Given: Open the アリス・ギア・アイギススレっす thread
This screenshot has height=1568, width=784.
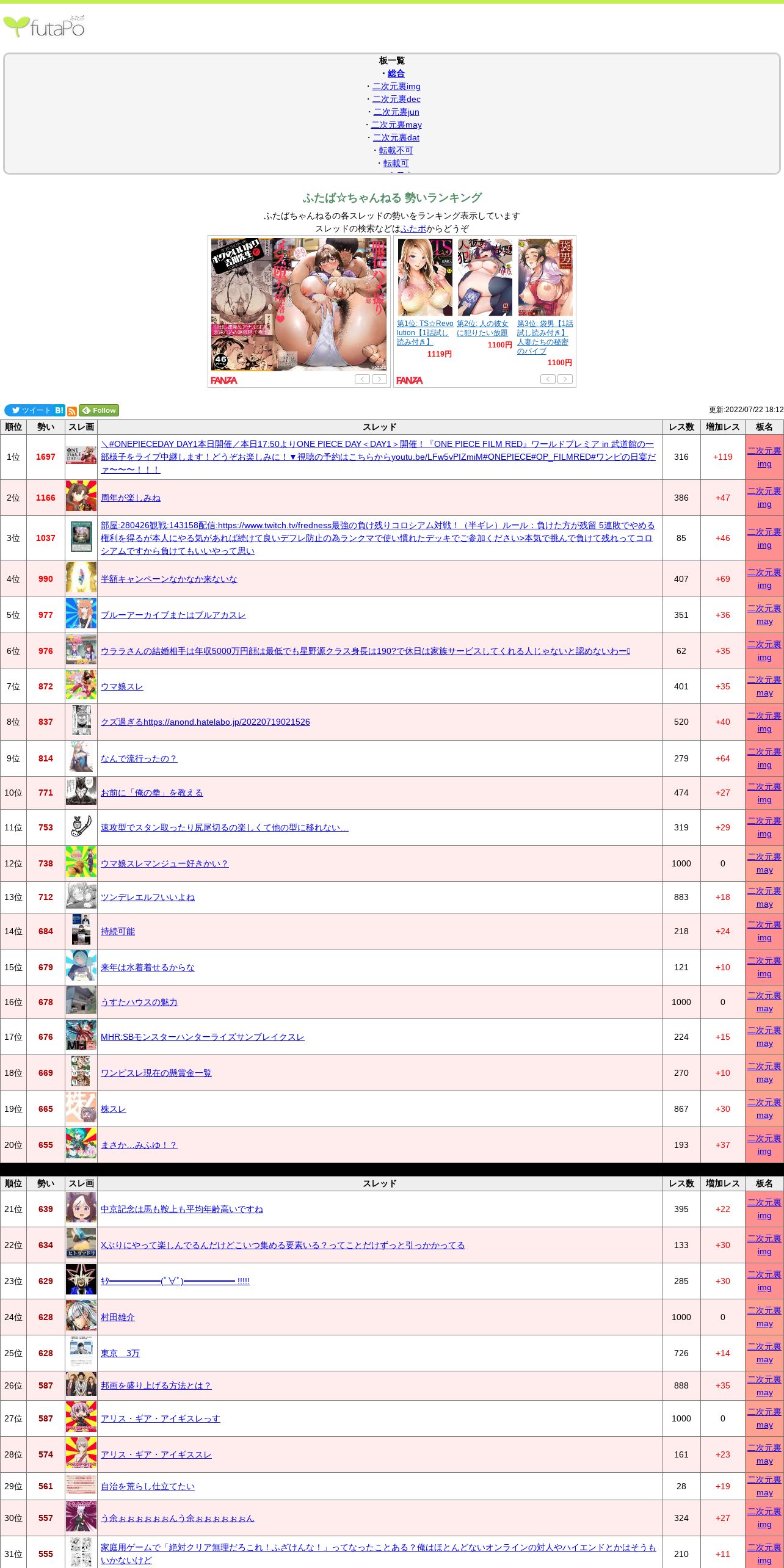Looking at the screenshot, I should point(161,1418).
